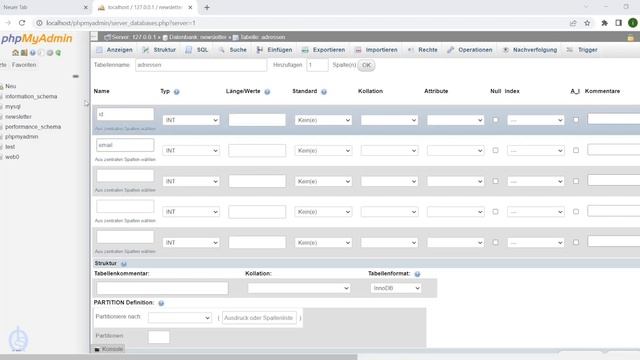Open browser extensions puzzle icon
Viewport: 640px width, 360px height.
coord(604,23)
